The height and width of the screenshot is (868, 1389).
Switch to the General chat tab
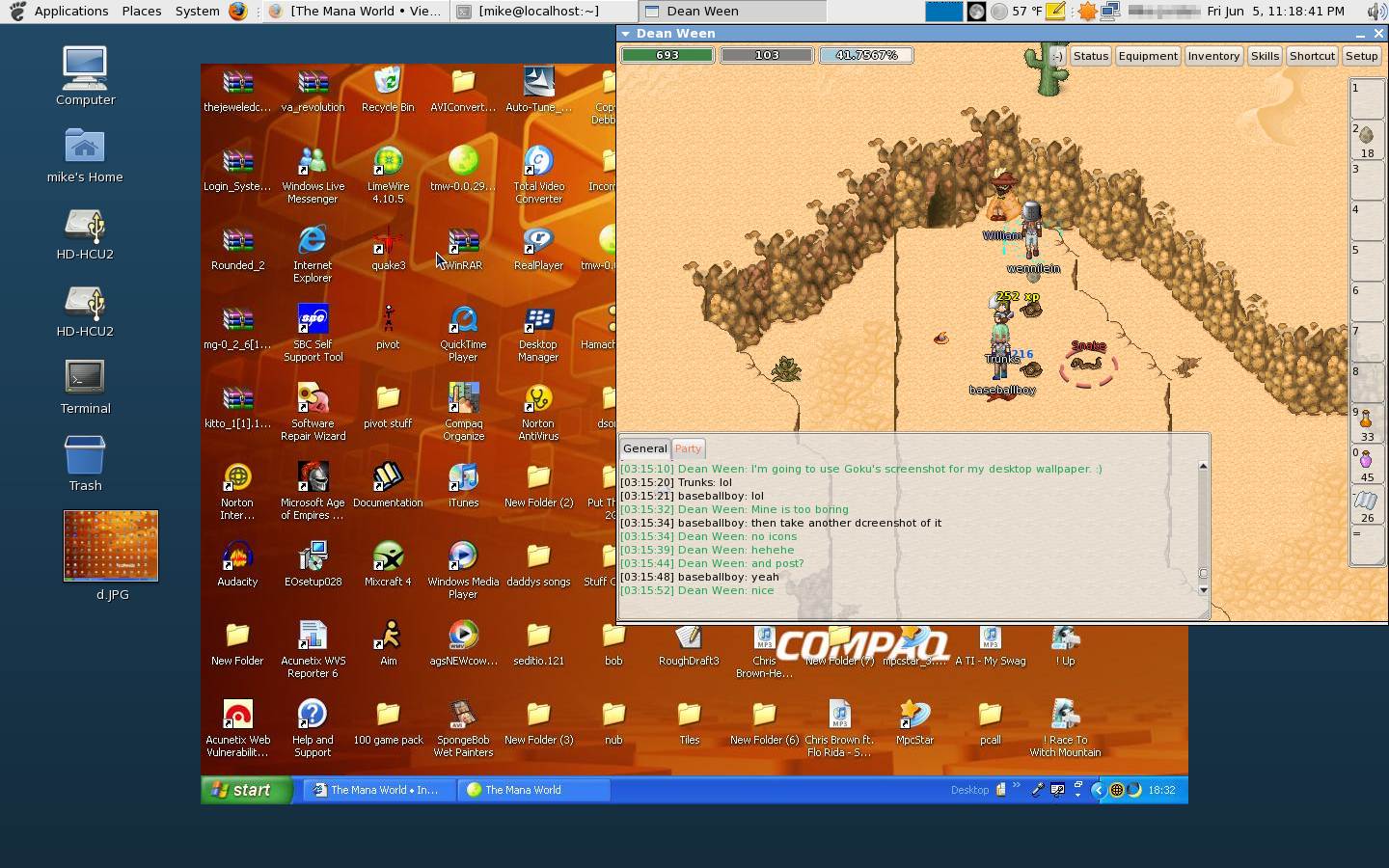(x=644, y=448)
